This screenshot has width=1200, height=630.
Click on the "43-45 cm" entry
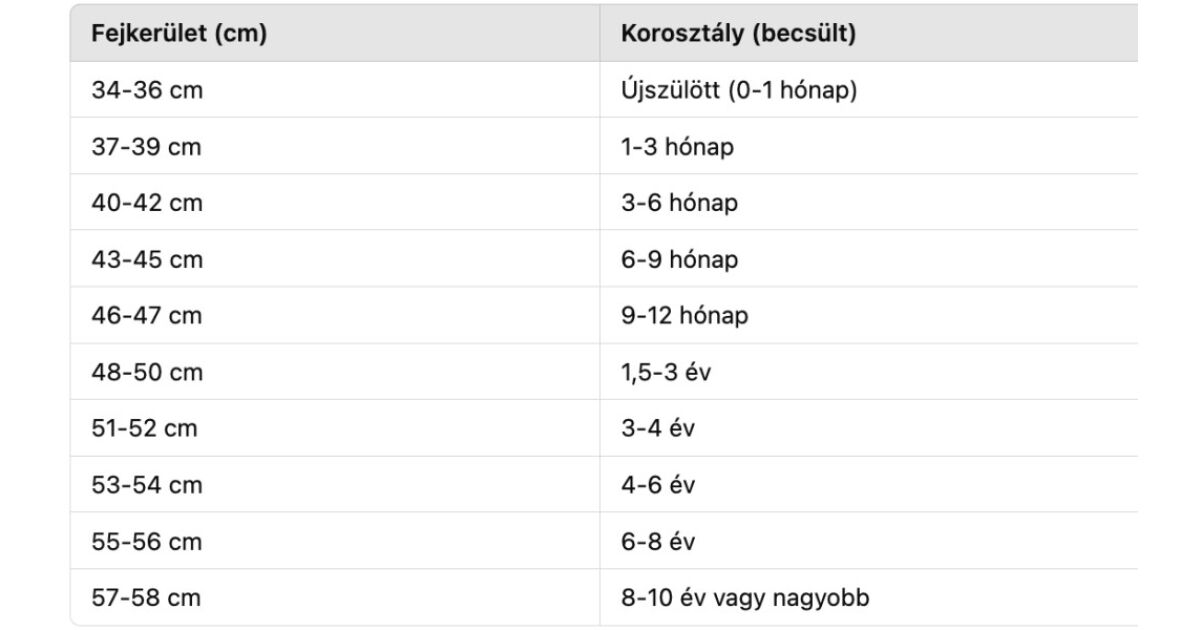[147, 260]
